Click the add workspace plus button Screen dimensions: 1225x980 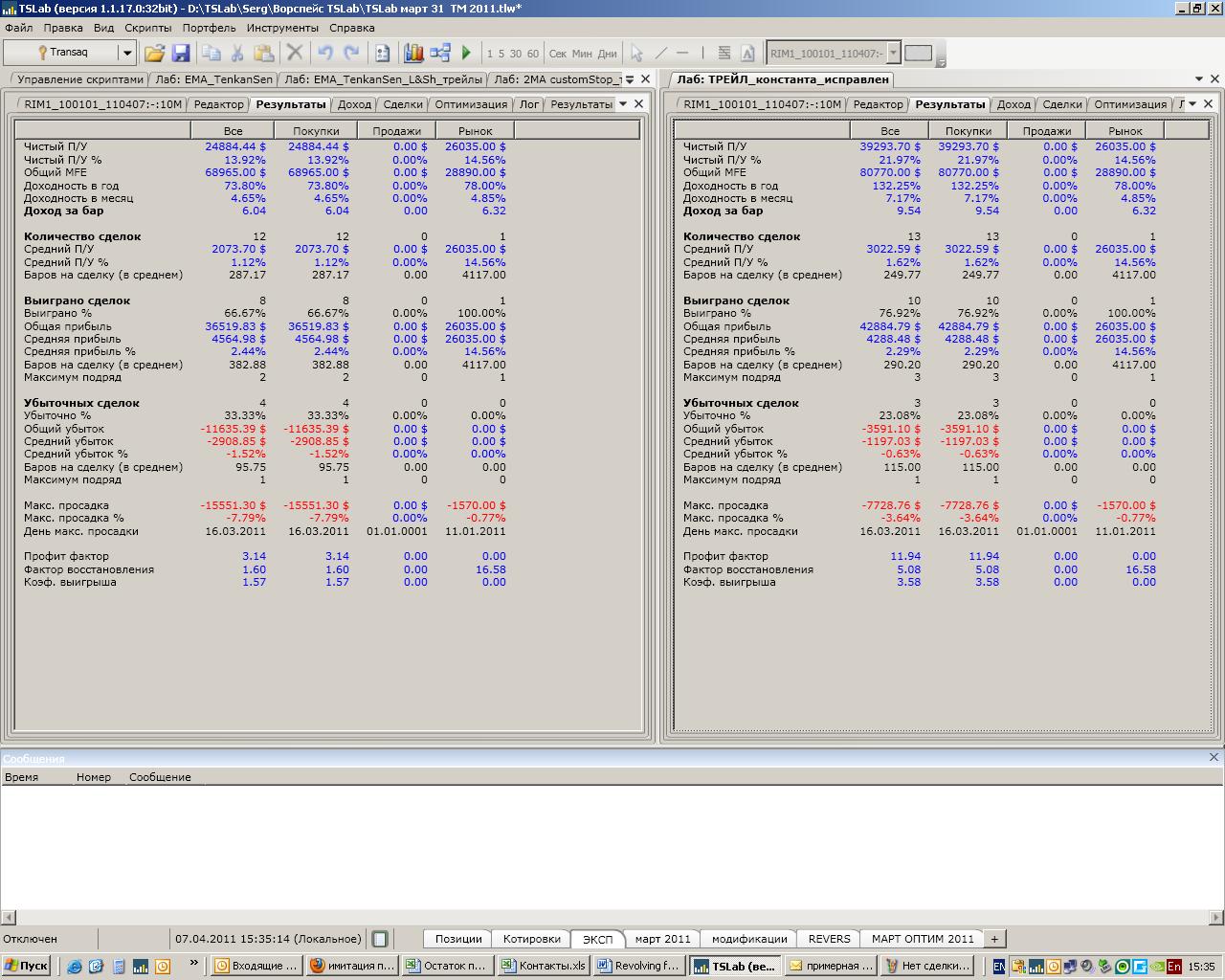point(993,939)
